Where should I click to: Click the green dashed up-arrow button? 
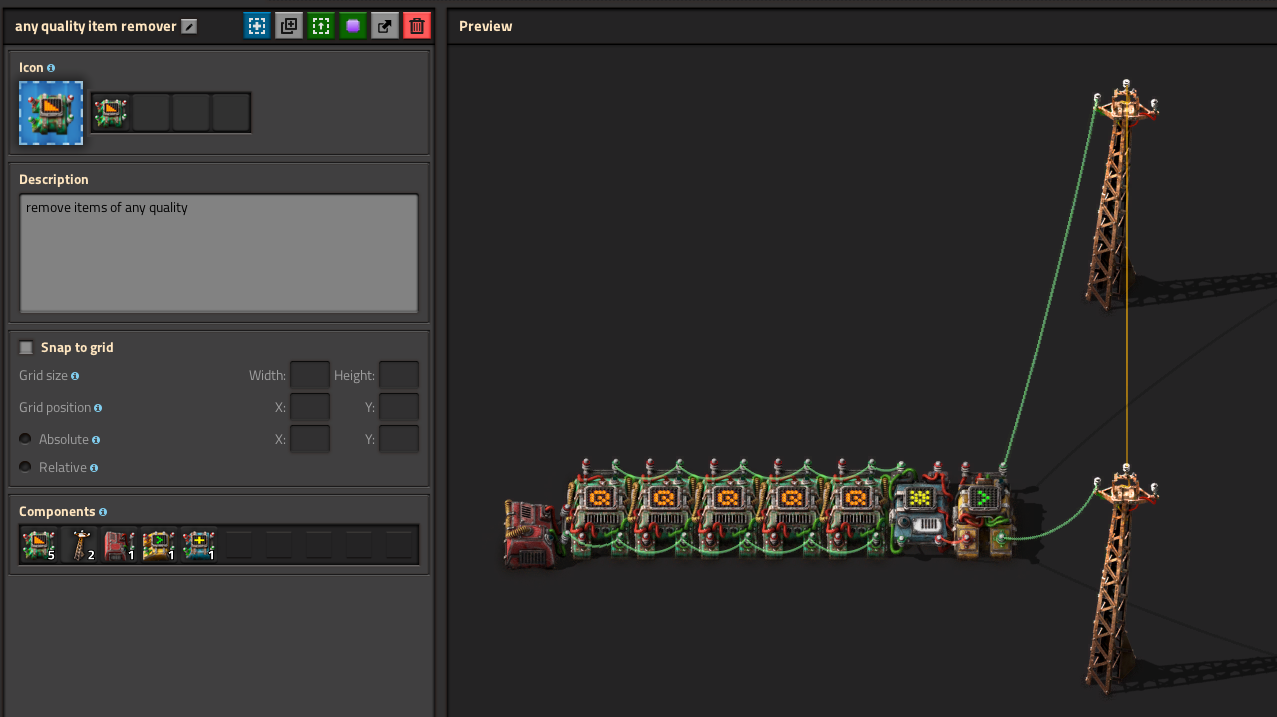pyautogui.click(x=321, y=26)
